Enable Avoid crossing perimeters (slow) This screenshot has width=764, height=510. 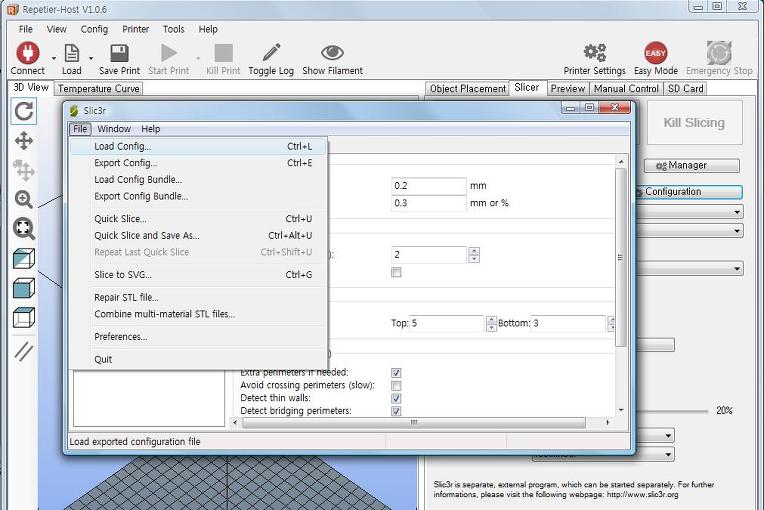pyautogui.click(x=396, y=386)
